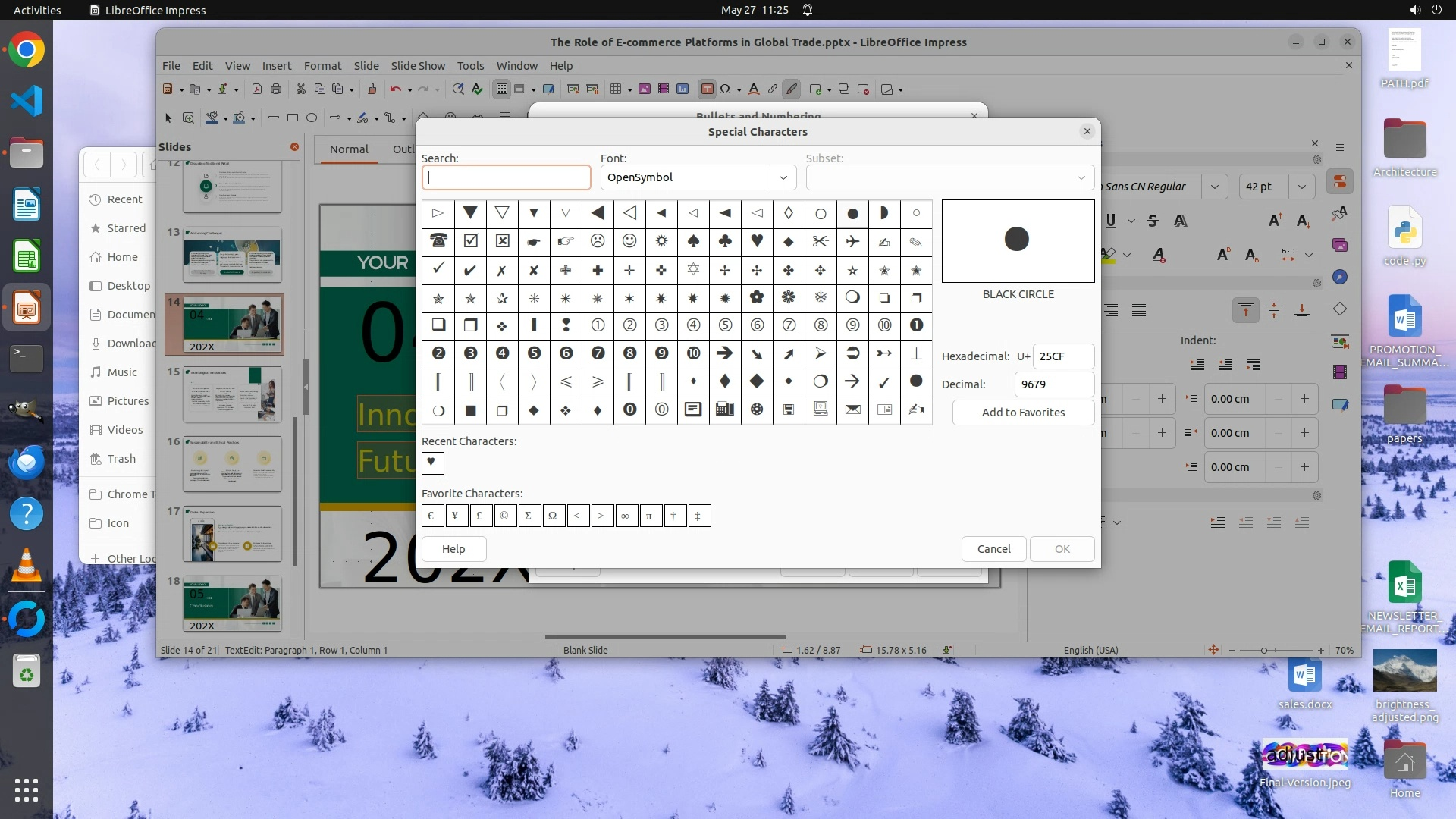The width and height of the screenshot is (1456, 819).
Task: Switch to the Normal view tab
Action: (349, 149)
